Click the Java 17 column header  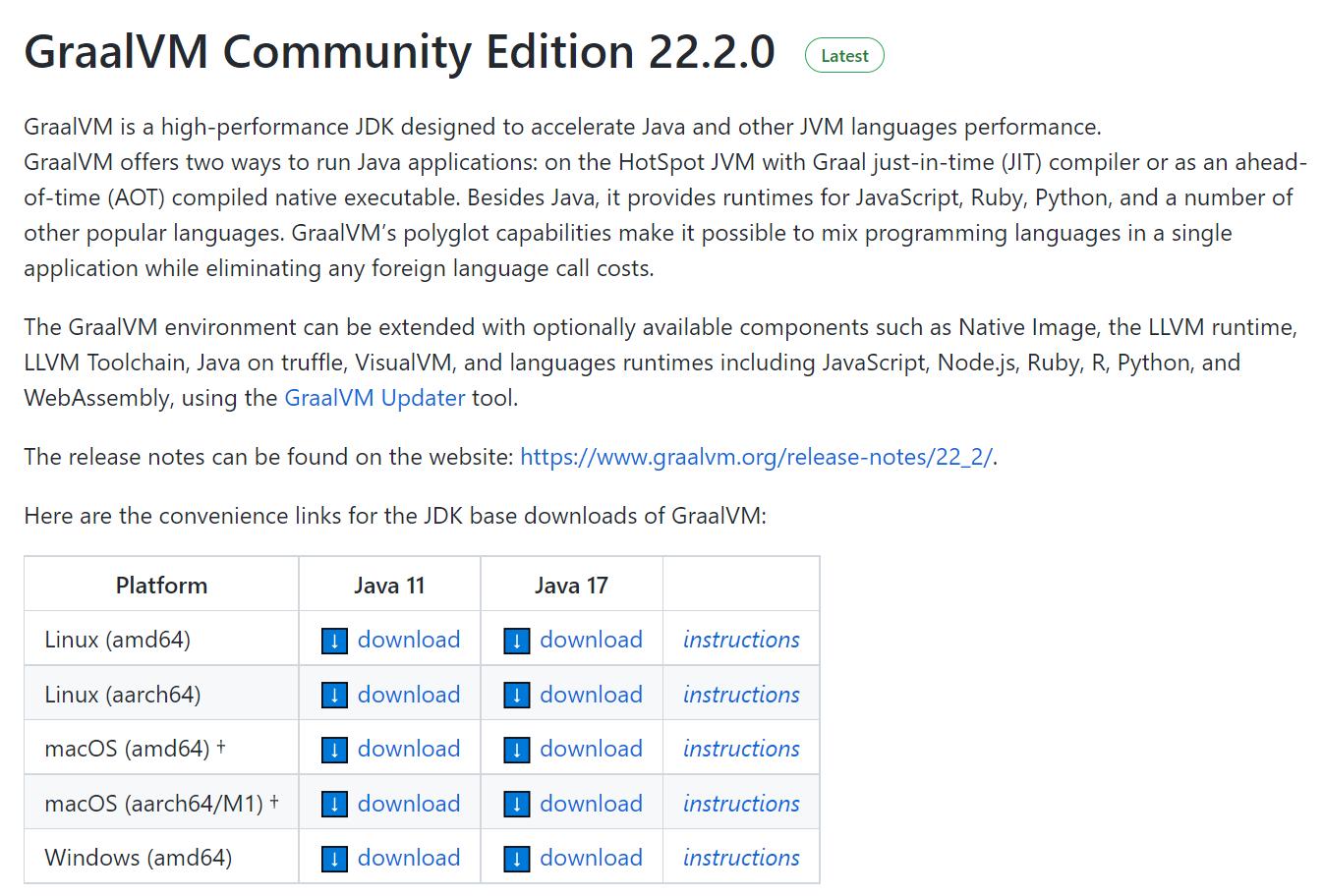coord(571,586)
